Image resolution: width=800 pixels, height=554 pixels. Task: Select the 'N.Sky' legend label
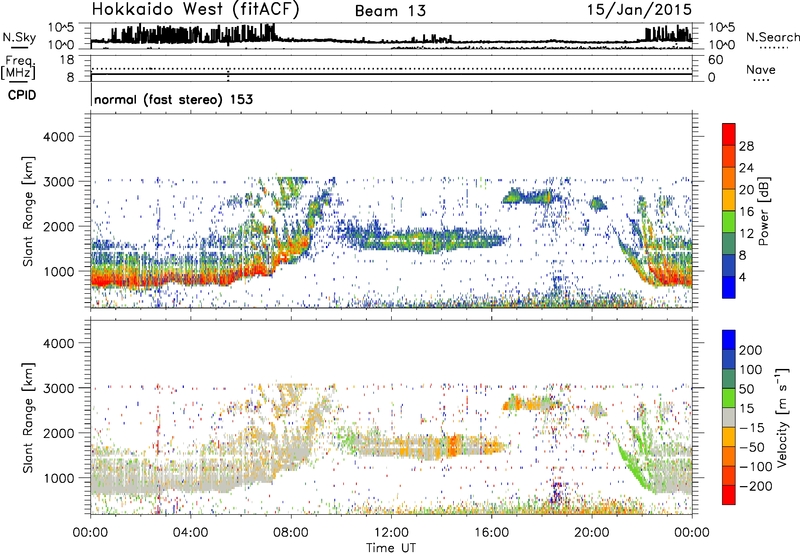coord(19,37)
